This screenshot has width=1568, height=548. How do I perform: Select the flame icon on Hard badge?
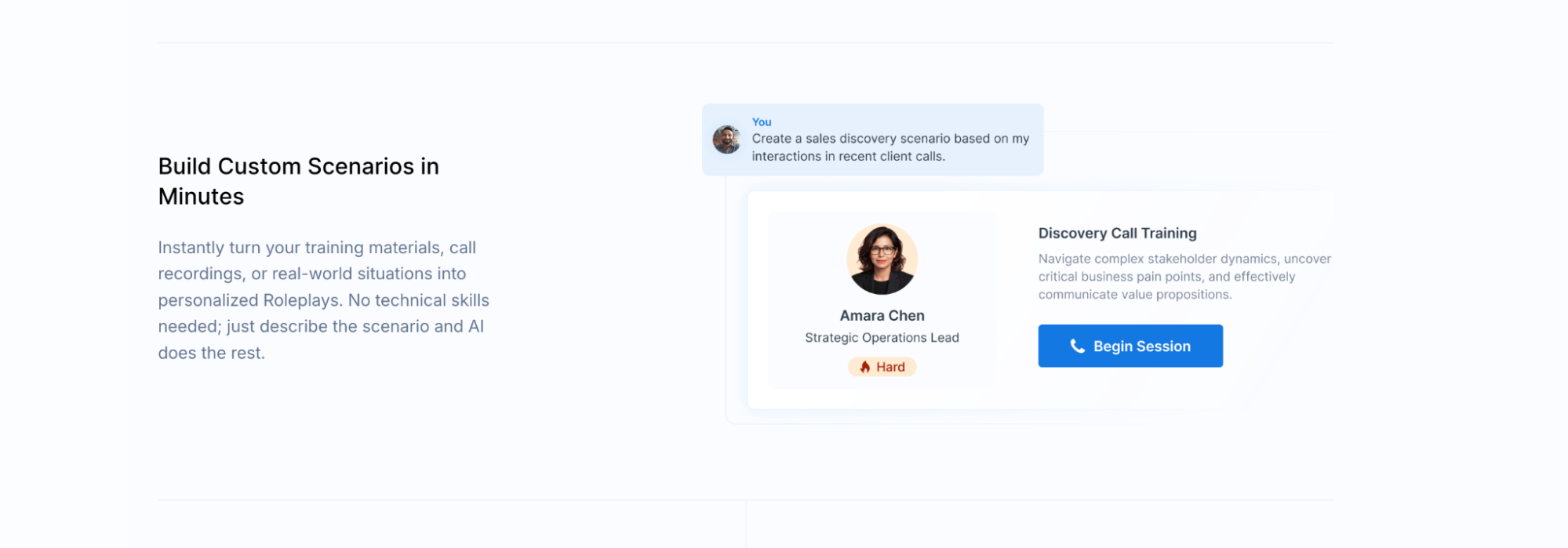tap(865, 367)
